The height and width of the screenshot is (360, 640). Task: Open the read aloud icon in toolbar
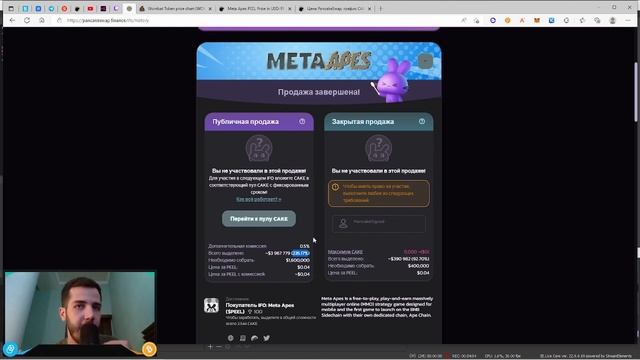464,20
